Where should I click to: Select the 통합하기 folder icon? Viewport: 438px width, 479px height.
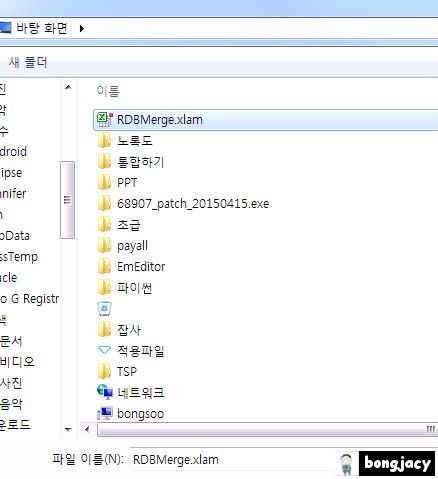click(104, 162)
